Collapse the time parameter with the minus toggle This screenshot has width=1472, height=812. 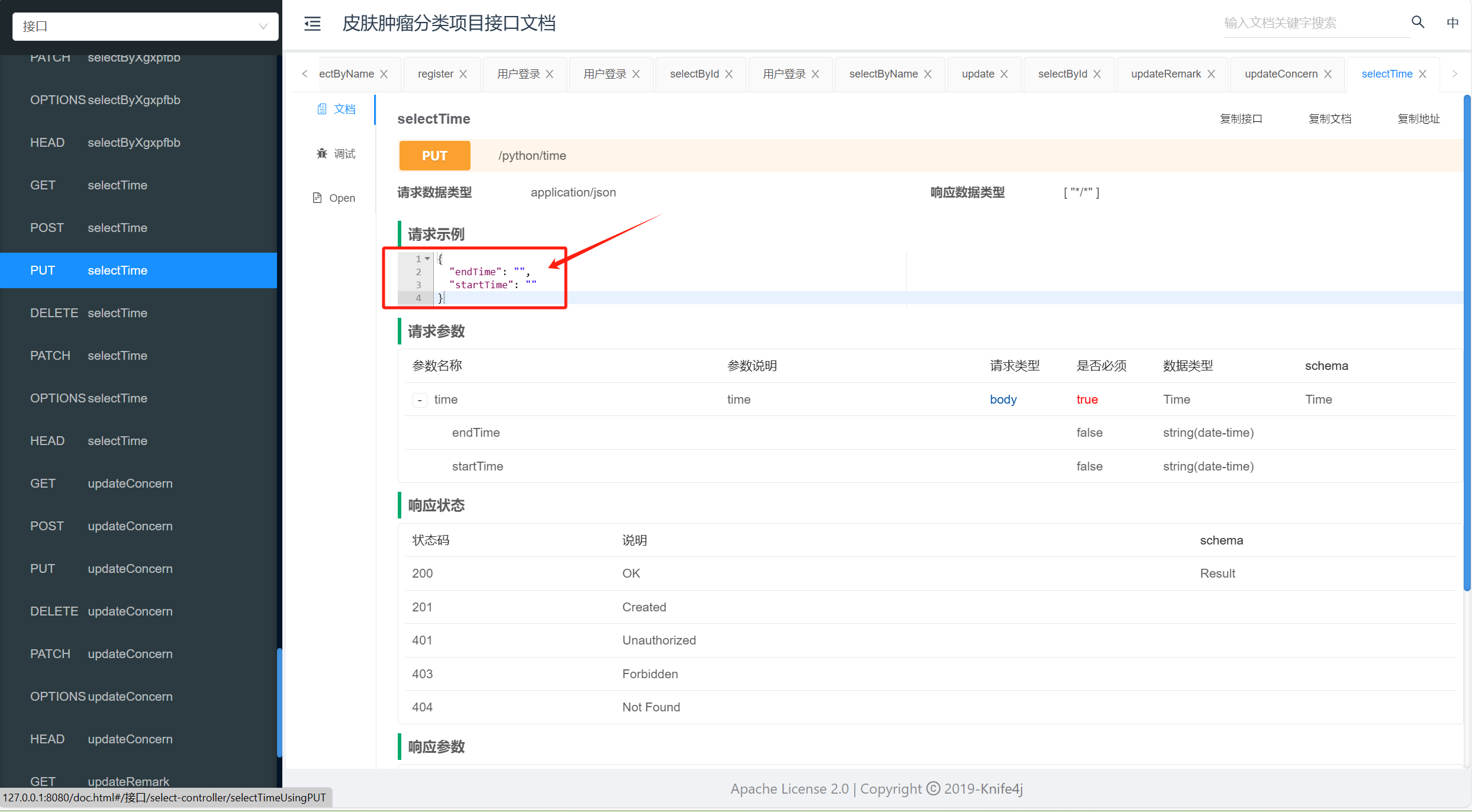click(x=420, y=400)
